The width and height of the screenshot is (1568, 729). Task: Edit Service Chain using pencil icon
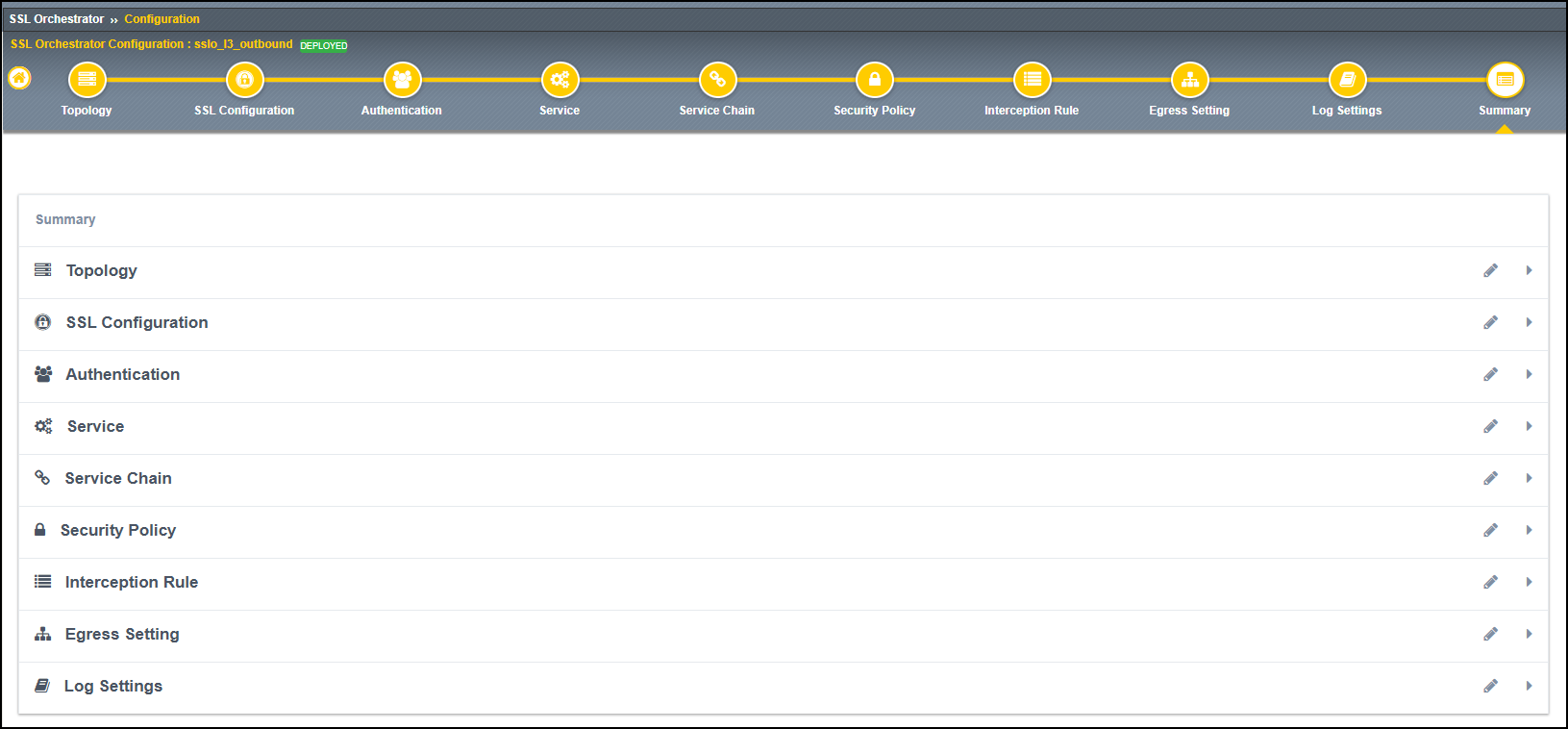point(1490,478)
